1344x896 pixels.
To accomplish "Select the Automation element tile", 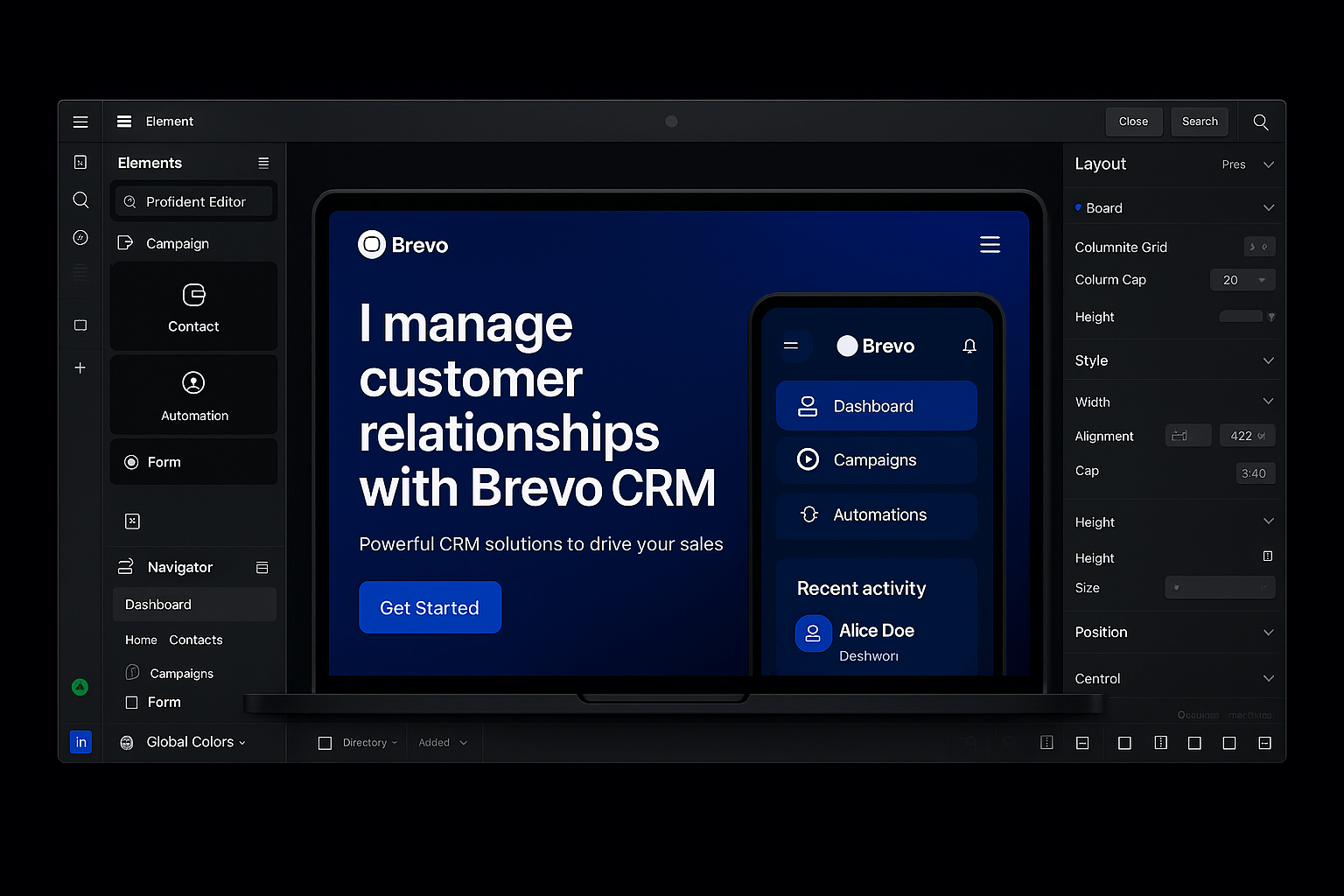I will [193, 395].
